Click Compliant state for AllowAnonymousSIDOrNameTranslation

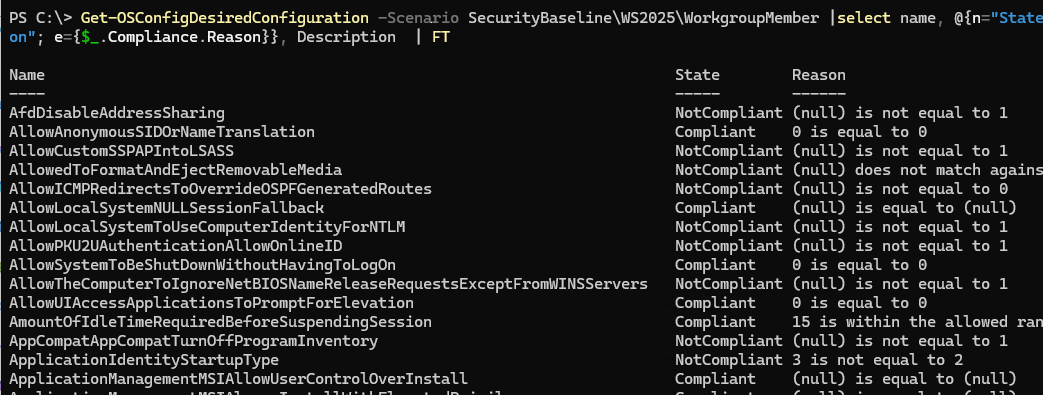[x=715, y=132]
